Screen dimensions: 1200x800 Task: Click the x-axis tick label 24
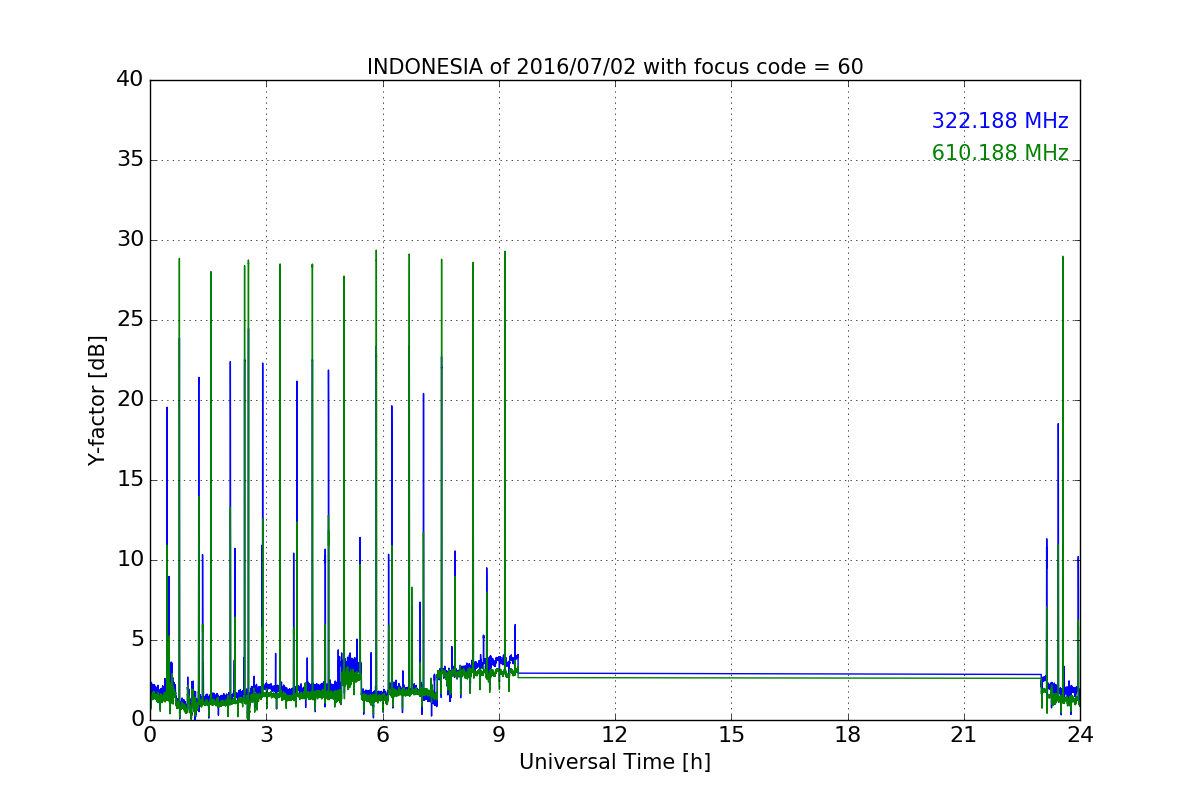[1080, 735]
